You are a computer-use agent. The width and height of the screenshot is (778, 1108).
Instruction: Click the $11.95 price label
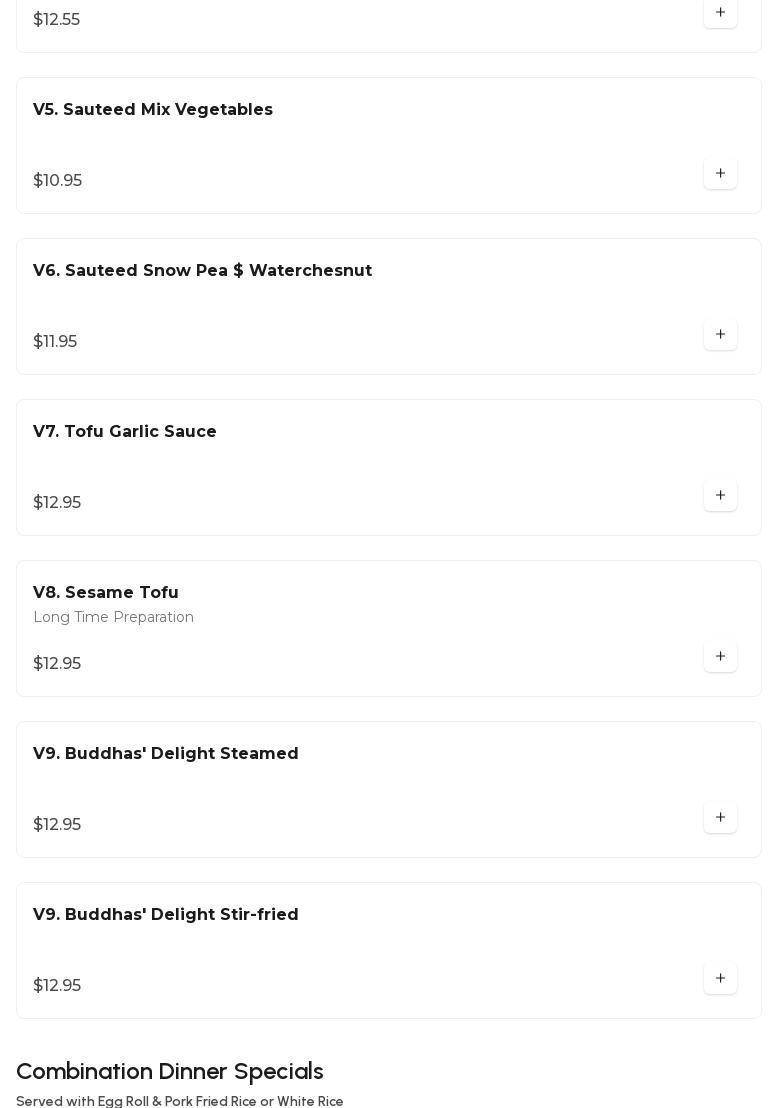click(55, 342)
